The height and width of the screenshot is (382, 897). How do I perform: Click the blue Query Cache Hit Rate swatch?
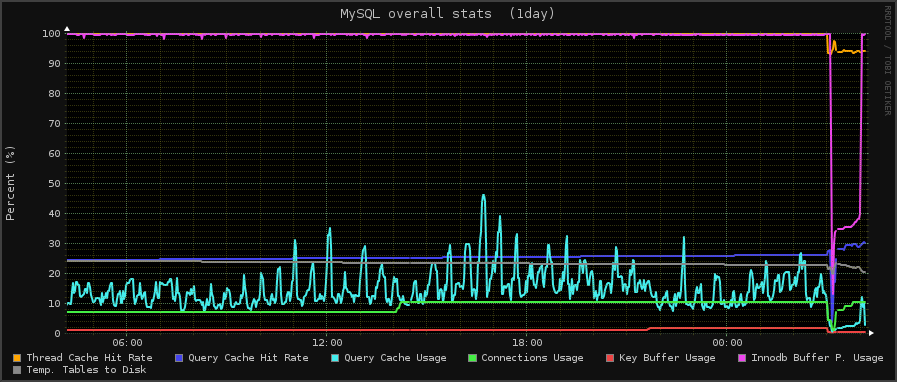178,358
